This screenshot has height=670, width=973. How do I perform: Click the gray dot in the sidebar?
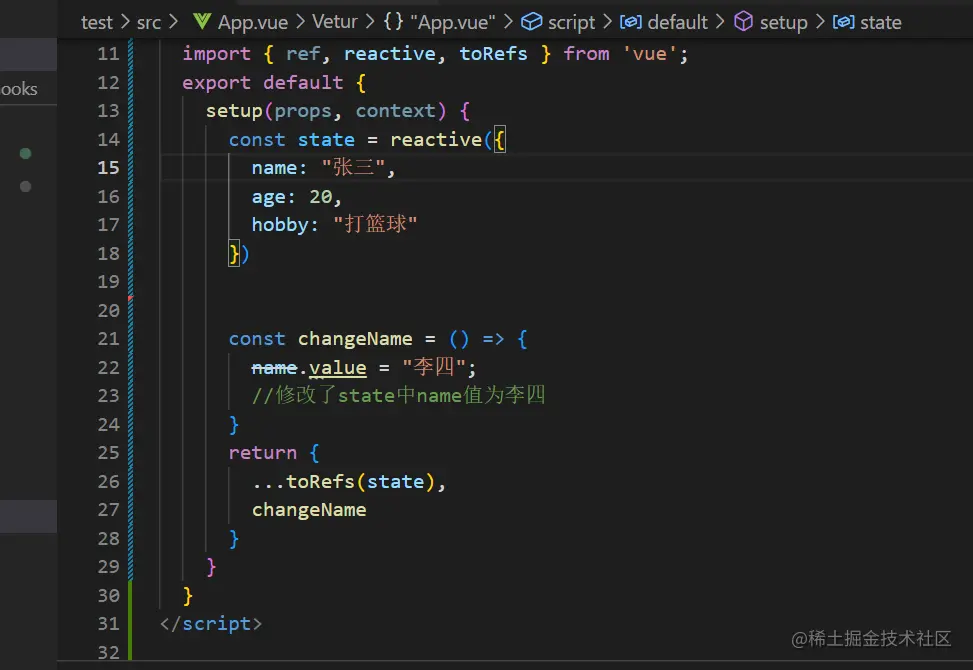pyautogui.click(x=25, y=186)
